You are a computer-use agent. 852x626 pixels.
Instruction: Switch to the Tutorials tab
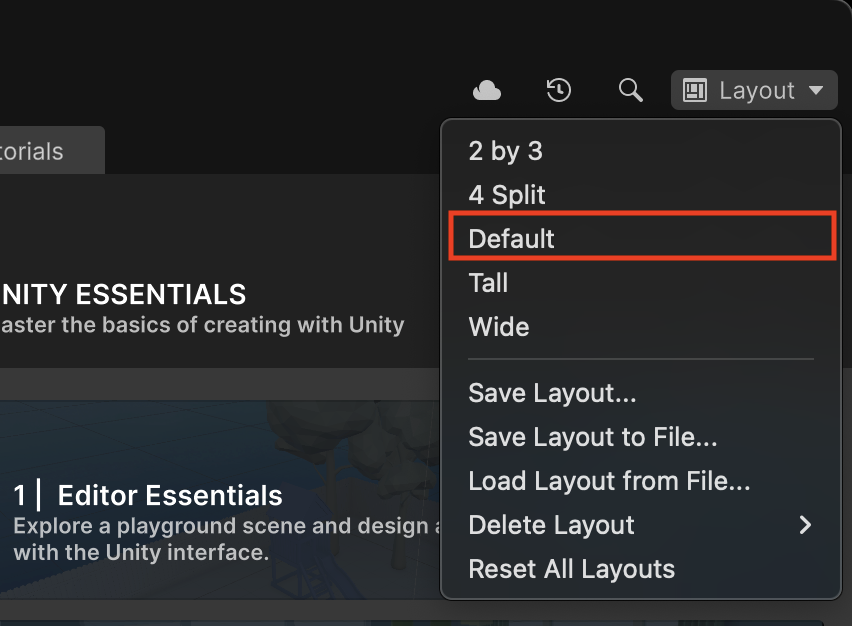click(40, 152)
